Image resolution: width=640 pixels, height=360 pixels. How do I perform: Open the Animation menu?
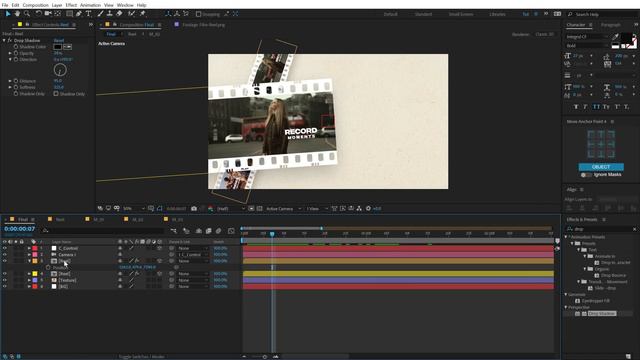coord(90,5)
